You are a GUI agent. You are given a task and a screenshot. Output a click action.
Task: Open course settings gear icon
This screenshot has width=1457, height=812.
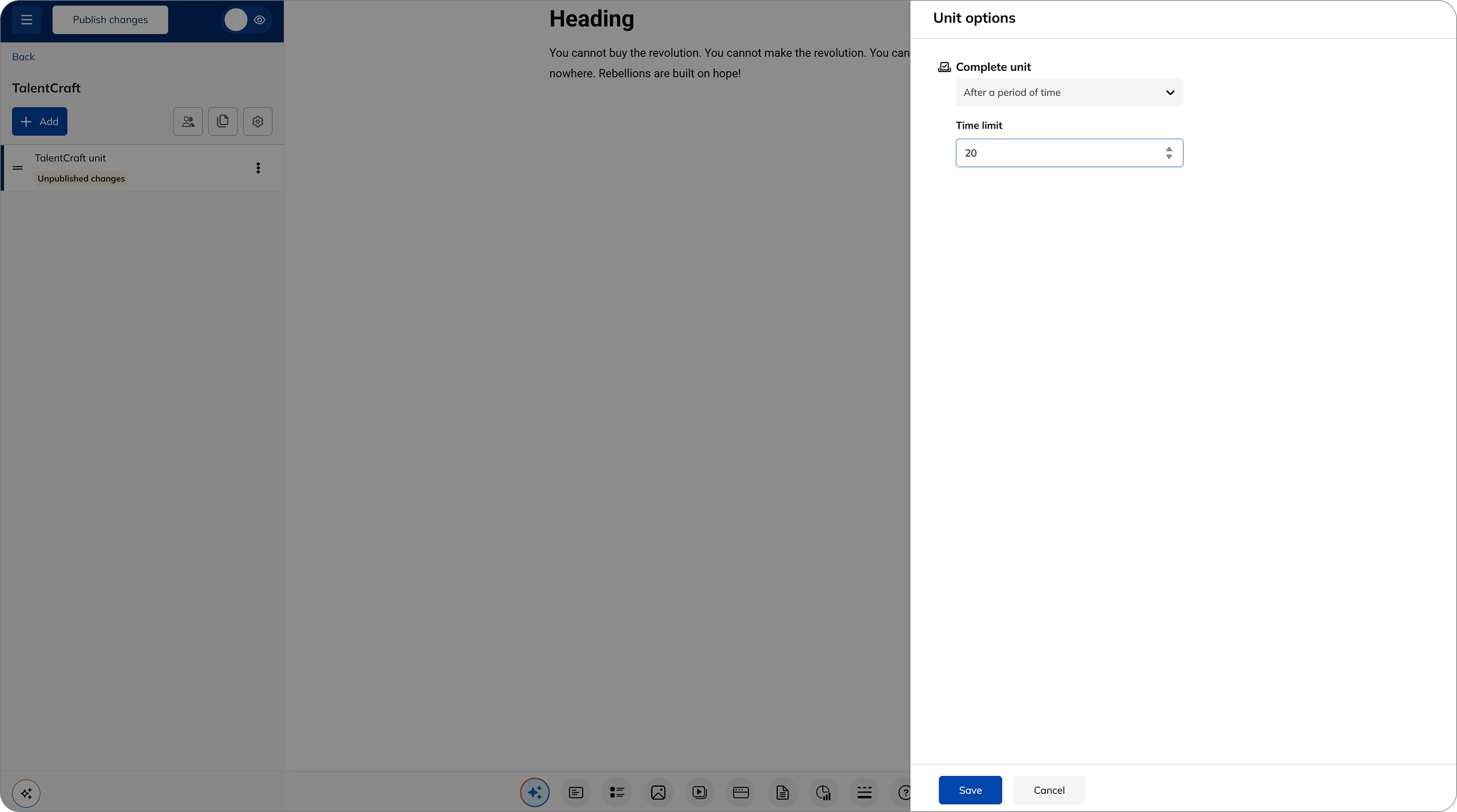click(258, 122)
